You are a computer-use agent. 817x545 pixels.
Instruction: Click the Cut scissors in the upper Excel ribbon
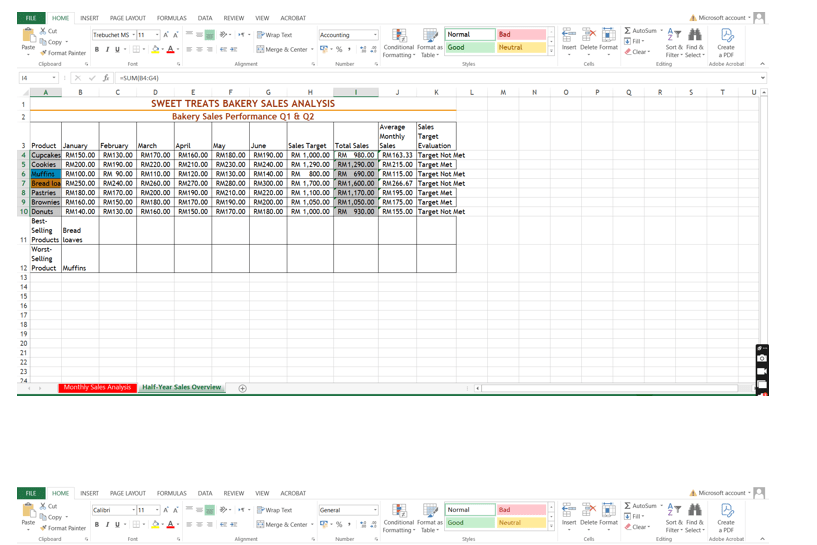tap(43, 31)
